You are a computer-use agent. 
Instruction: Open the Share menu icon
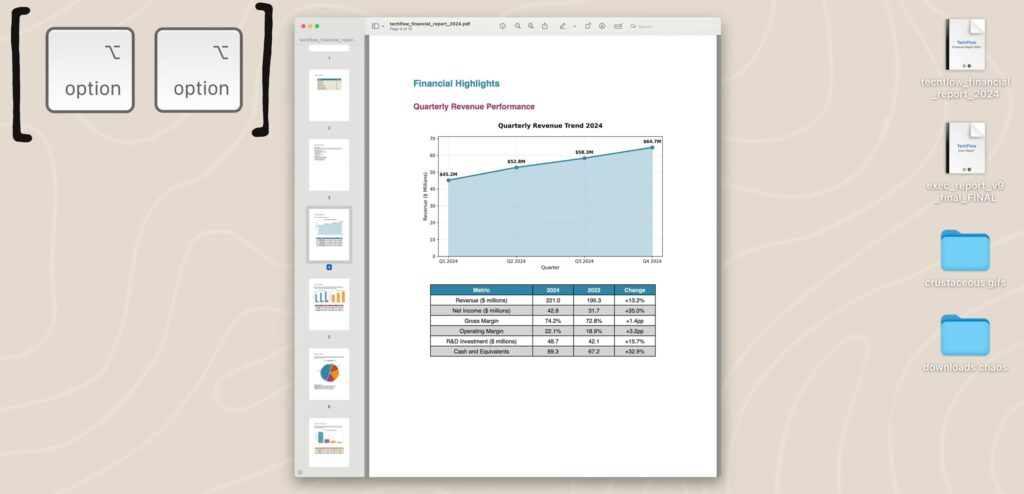545,25
